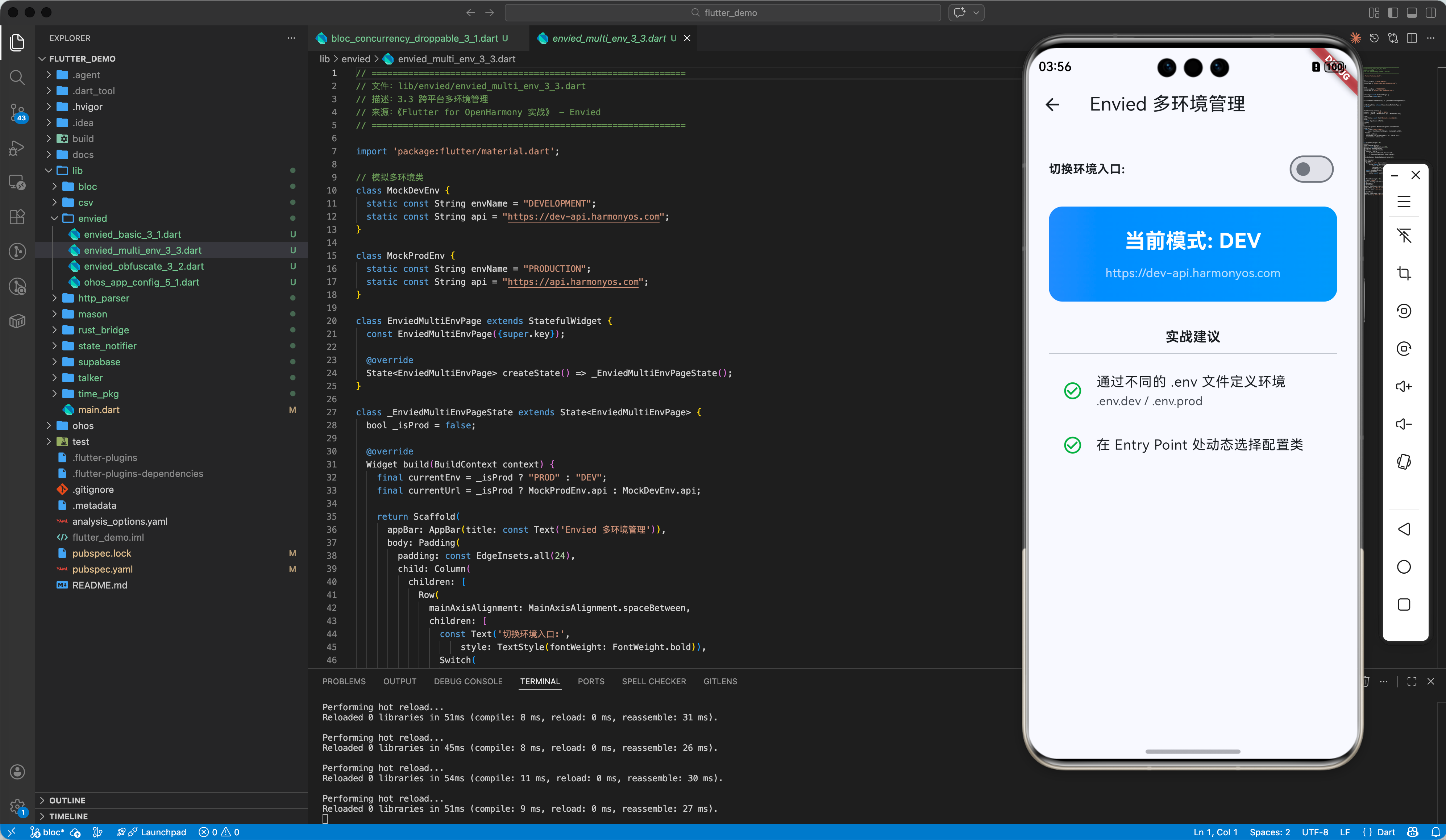Expand the OUTLINE section
The width and height of the screenshot is (1446, 840).
(x=67, y=800)
